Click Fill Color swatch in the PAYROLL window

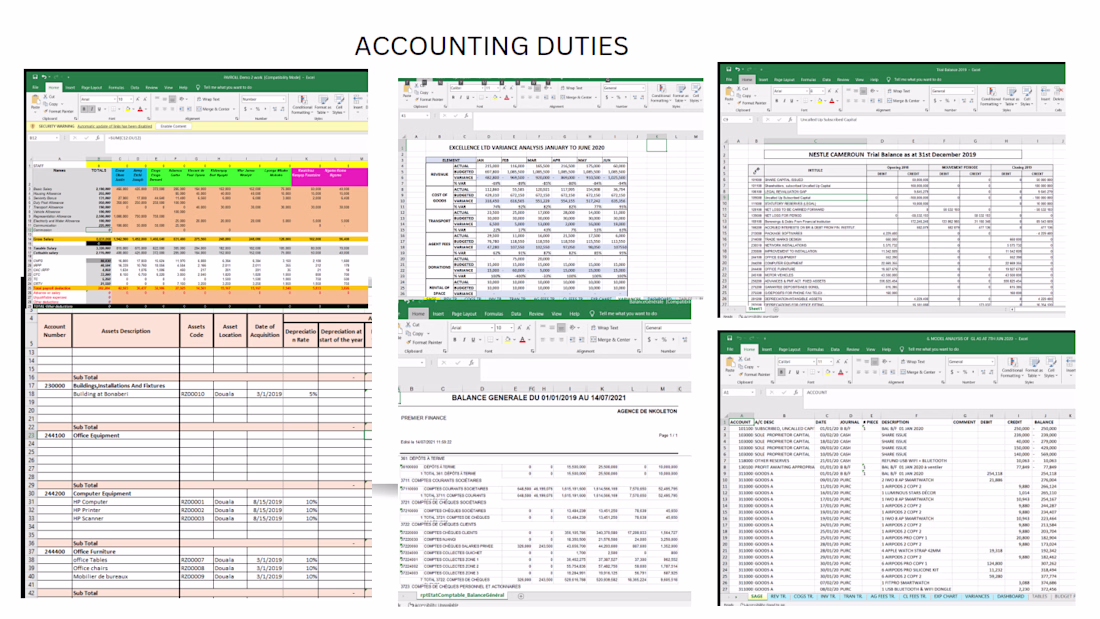click(x=128, y=109)
